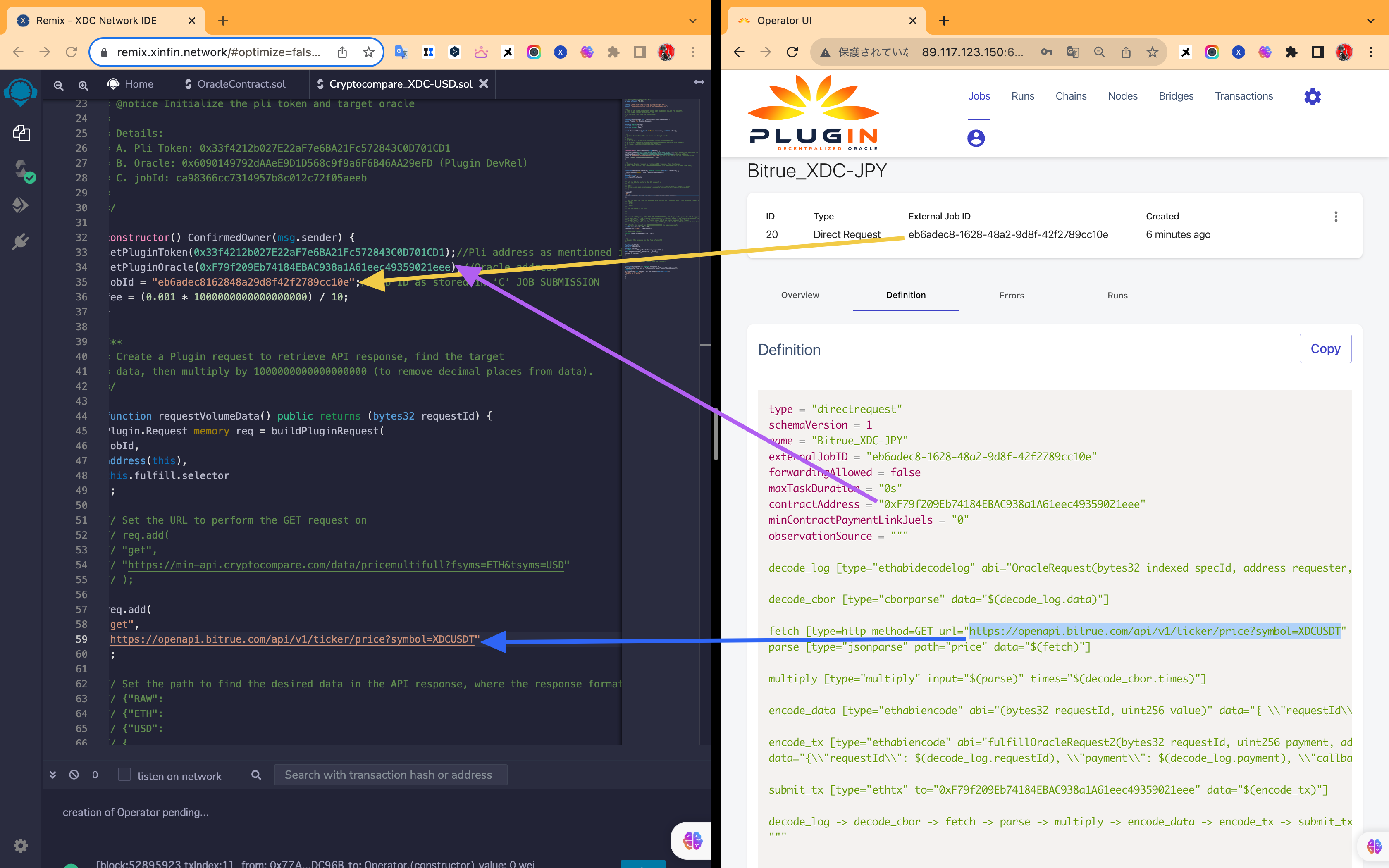Open the Deploy & Run Transactions panel

coord(21,204)
